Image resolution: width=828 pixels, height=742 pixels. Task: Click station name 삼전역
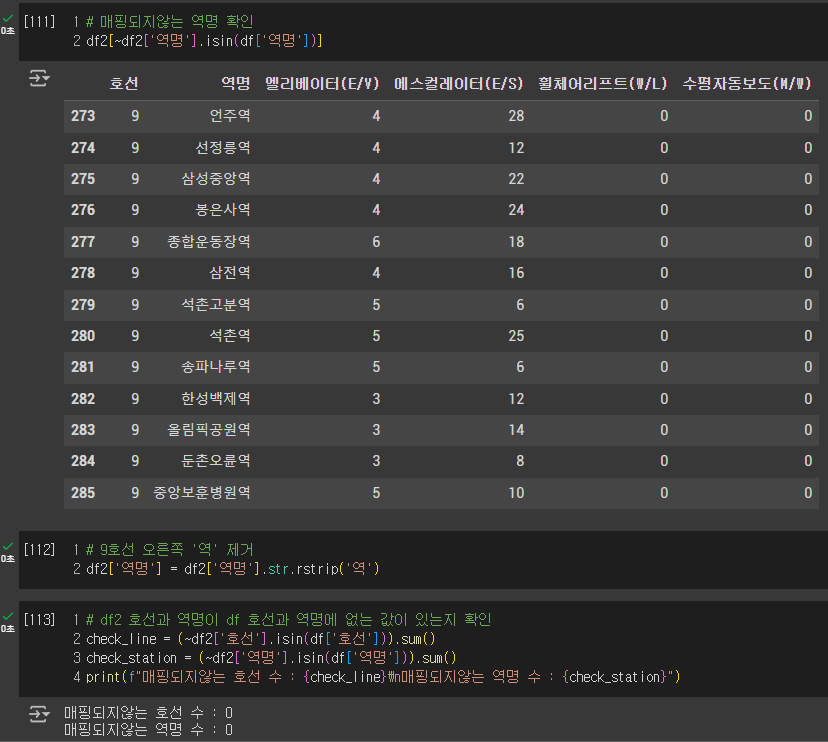point(230,273)
